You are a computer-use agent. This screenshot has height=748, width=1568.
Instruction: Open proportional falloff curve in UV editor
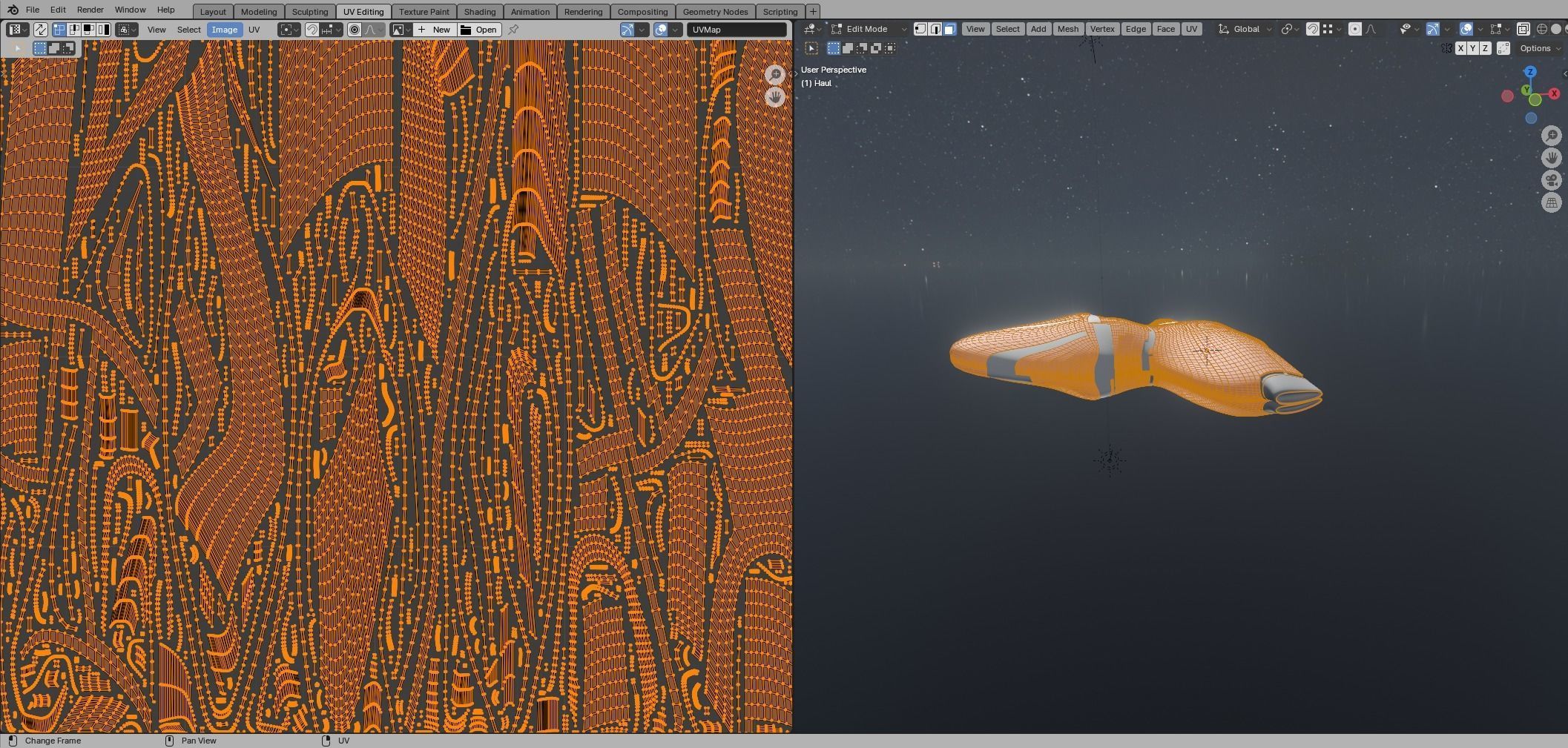pyautogui.click(x=374, y=30)
